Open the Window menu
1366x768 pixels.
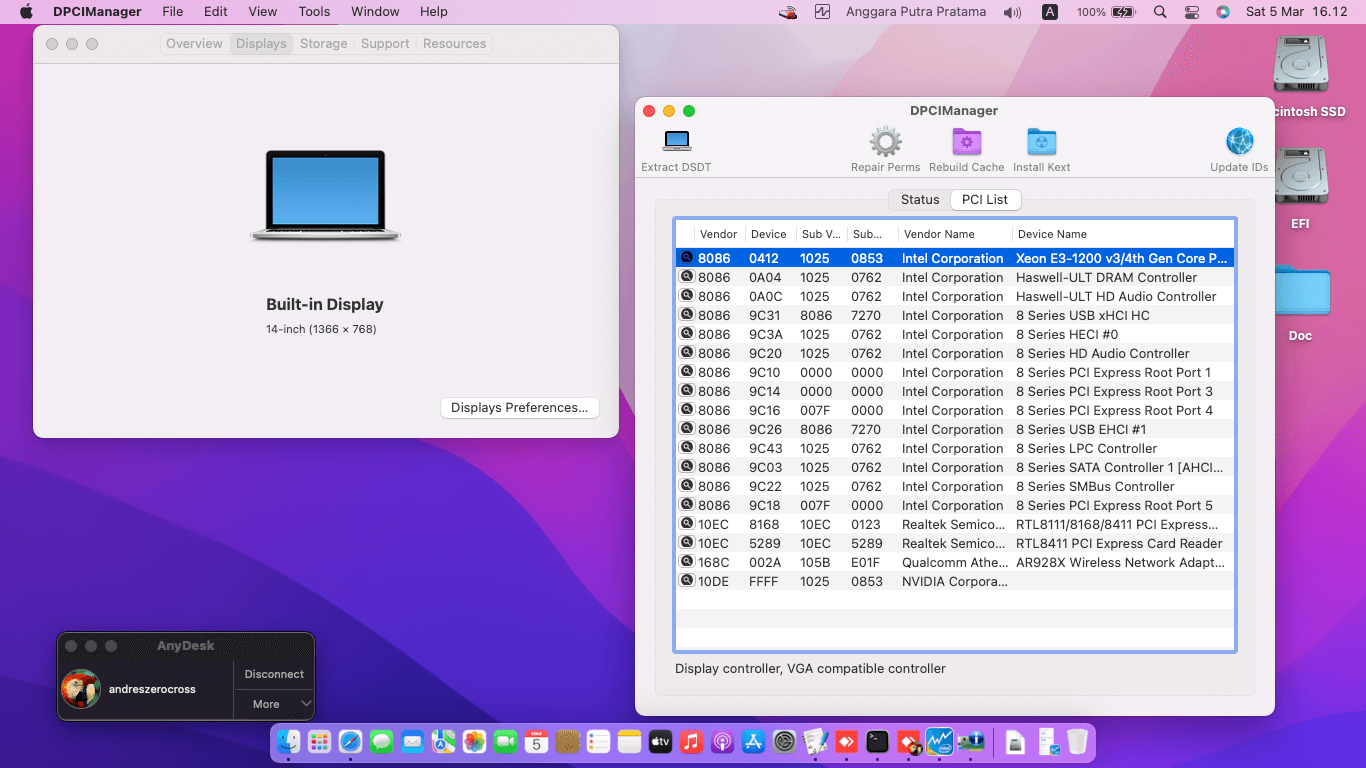pos(375,12)
